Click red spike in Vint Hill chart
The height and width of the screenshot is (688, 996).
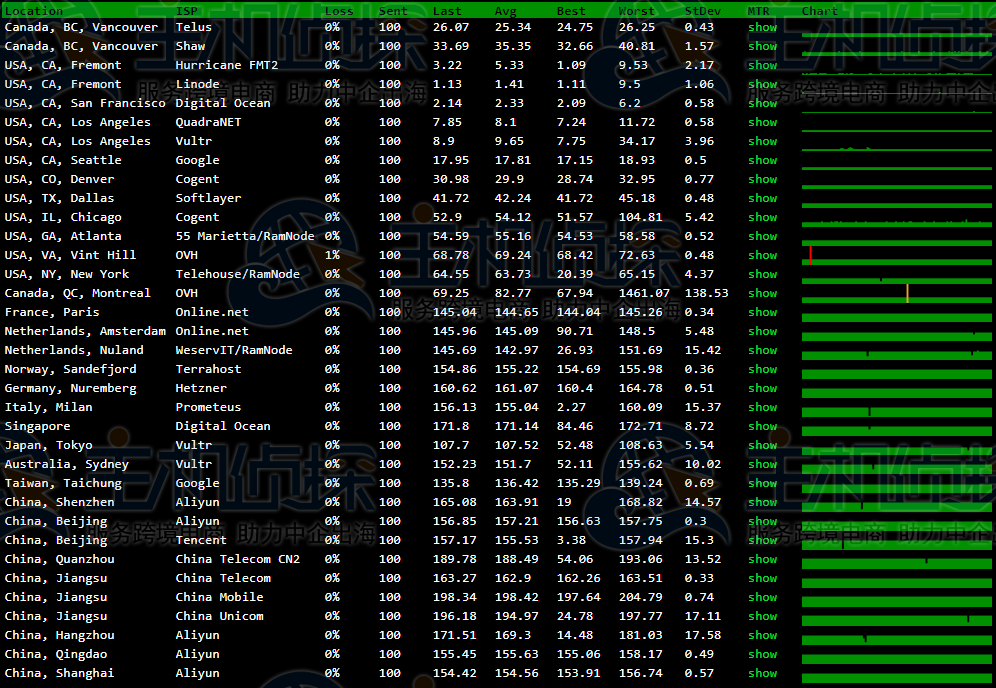click(810, 255)
